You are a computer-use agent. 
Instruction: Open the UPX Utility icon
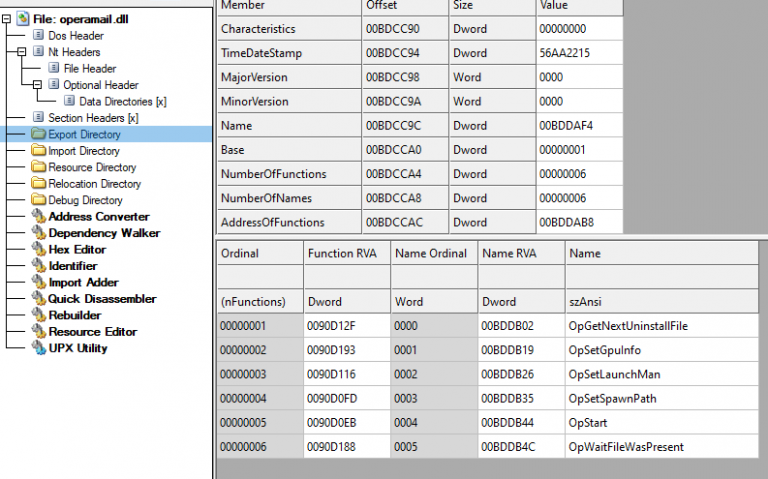39,348
